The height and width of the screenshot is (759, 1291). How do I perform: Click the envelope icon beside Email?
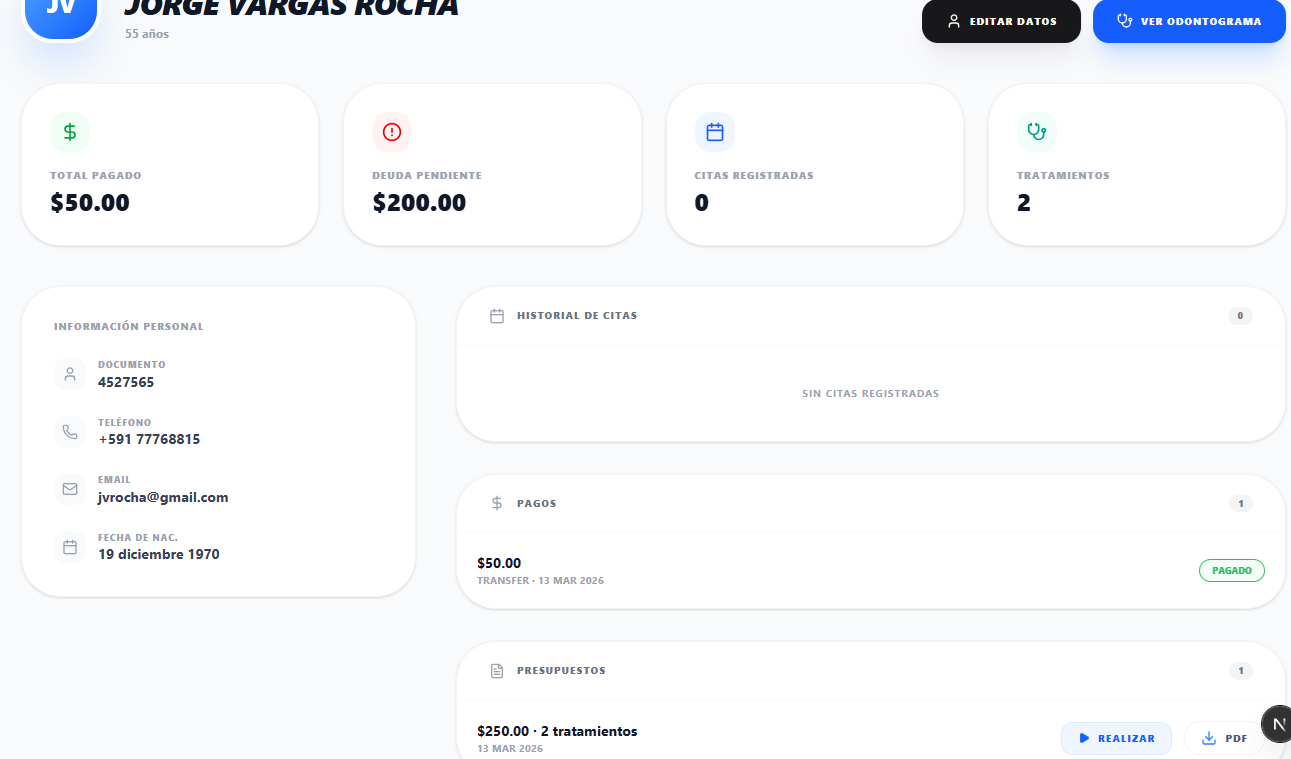[70, 489]
